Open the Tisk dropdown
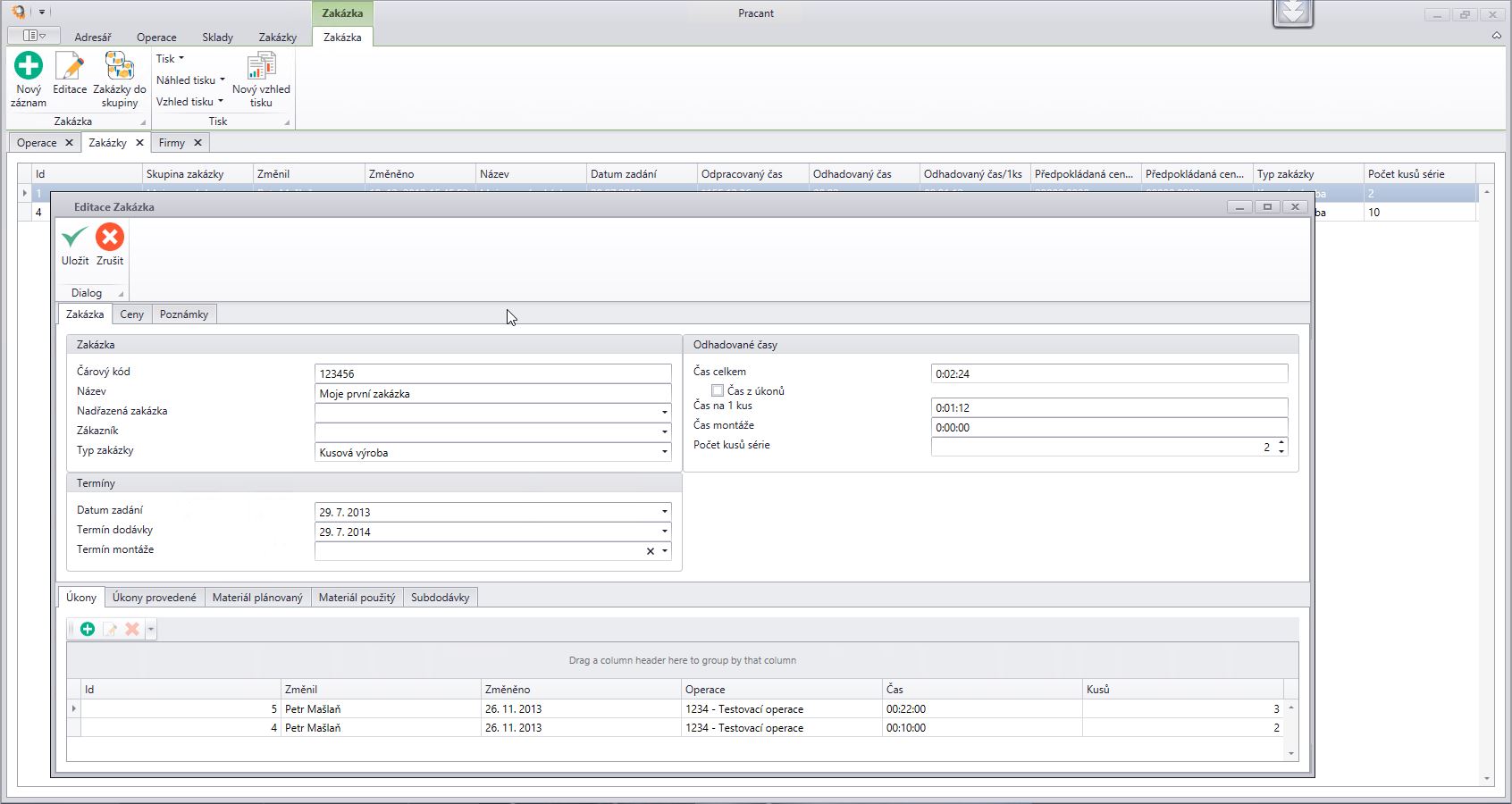 pos(170,59)
